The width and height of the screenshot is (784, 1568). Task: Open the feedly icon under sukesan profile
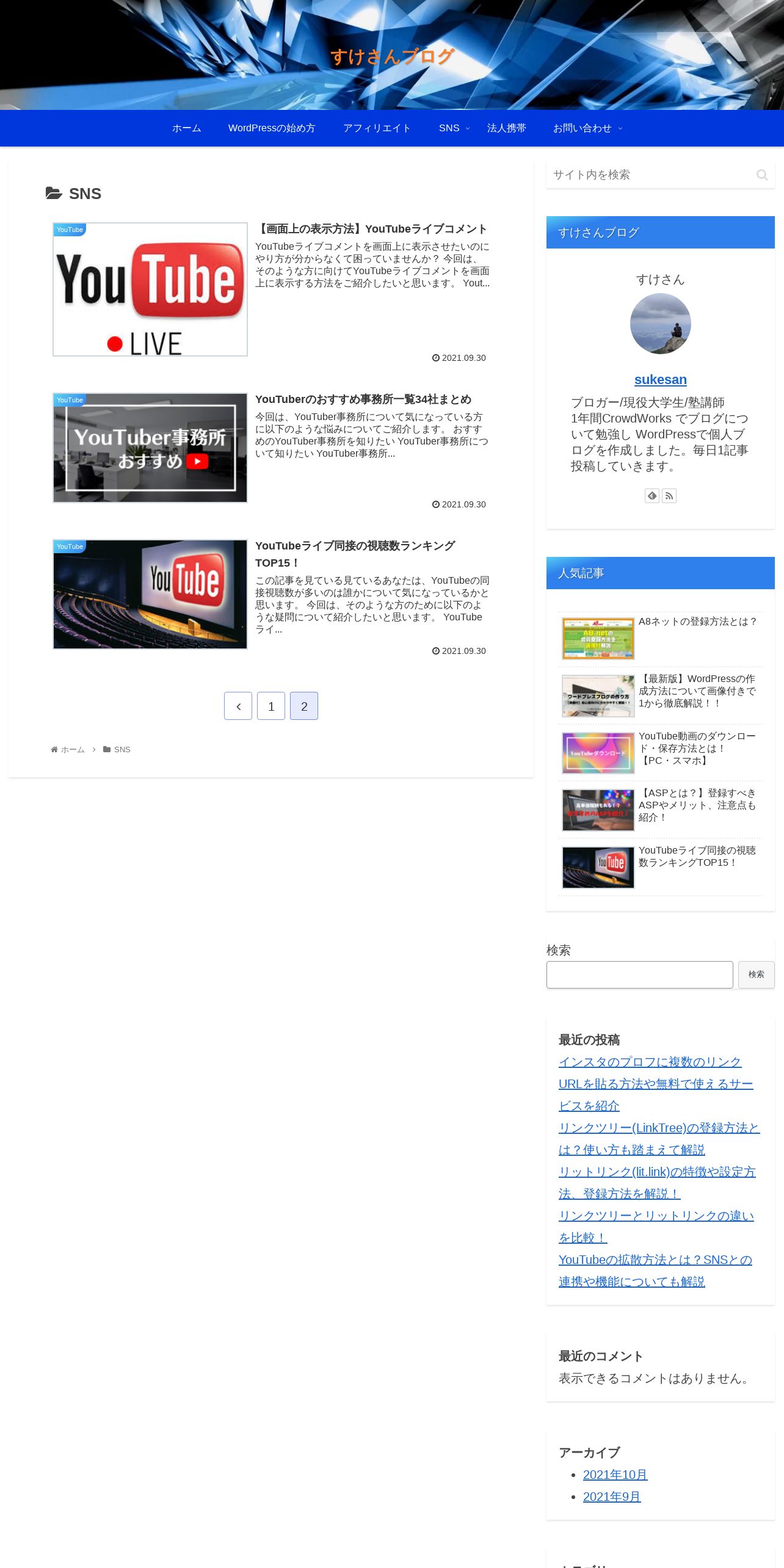[x=652, y=496]
